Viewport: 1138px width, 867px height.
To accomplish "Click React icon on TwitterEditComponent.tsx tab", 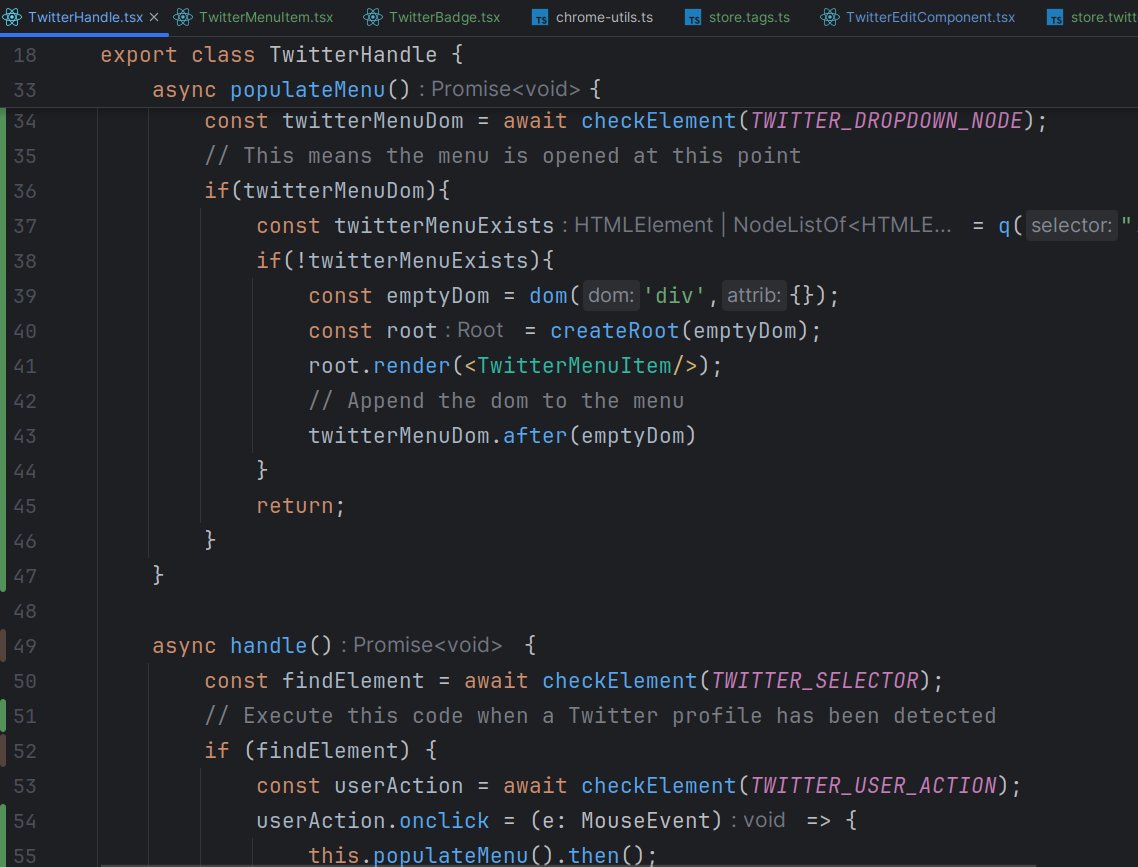I will (830, 17).
